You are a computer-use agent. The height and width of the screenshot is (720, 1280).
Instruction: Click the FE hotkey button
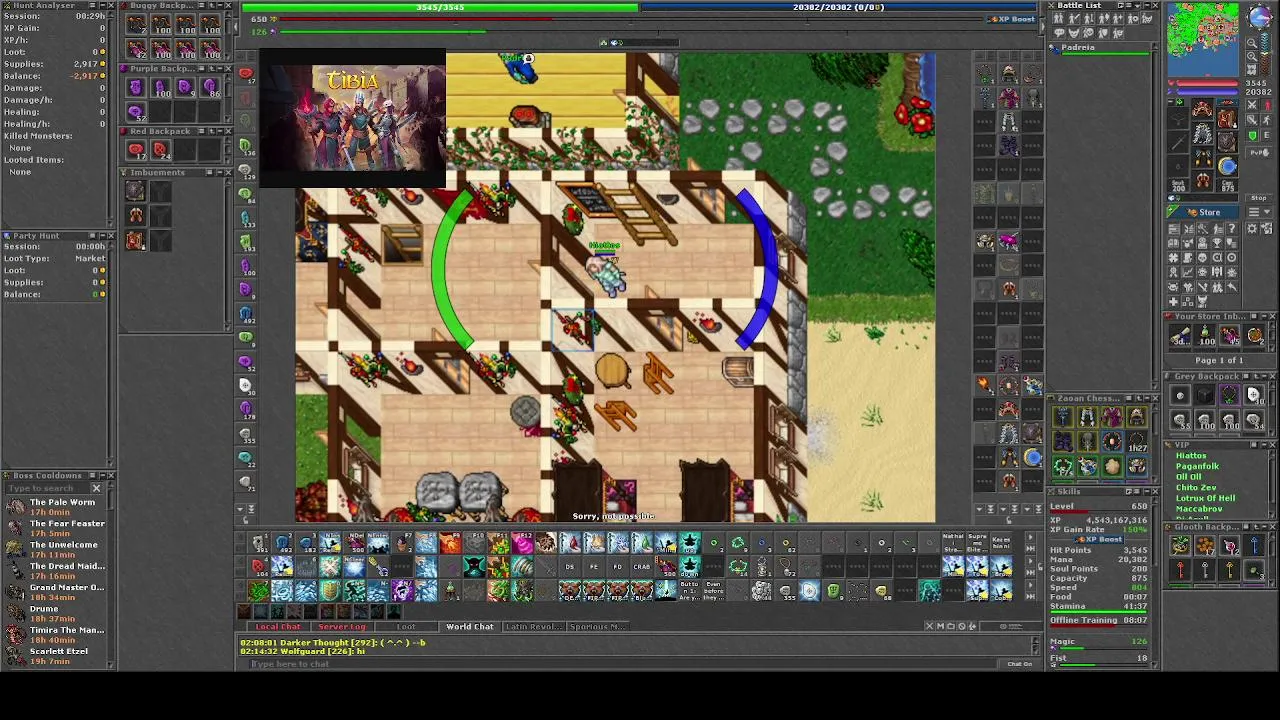(x=594, y=567)
